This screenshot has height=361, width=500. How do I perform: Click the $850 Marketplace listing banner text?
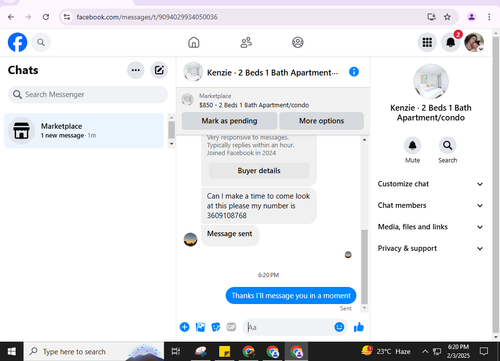click(x=254, y=105)
